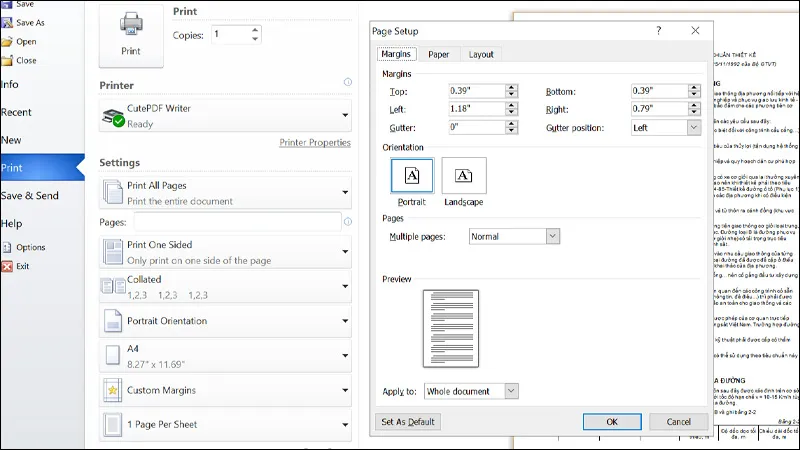The image size is (800, 450).
Task: Click the Page Setup help question mark
Action: 659,31
